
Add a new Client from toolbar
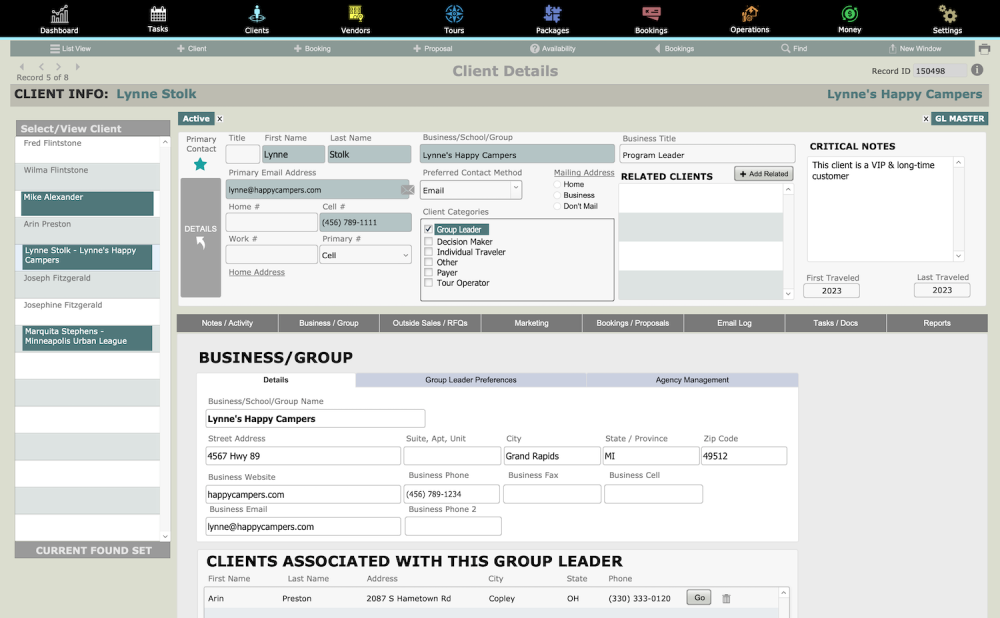click(191, 48)
